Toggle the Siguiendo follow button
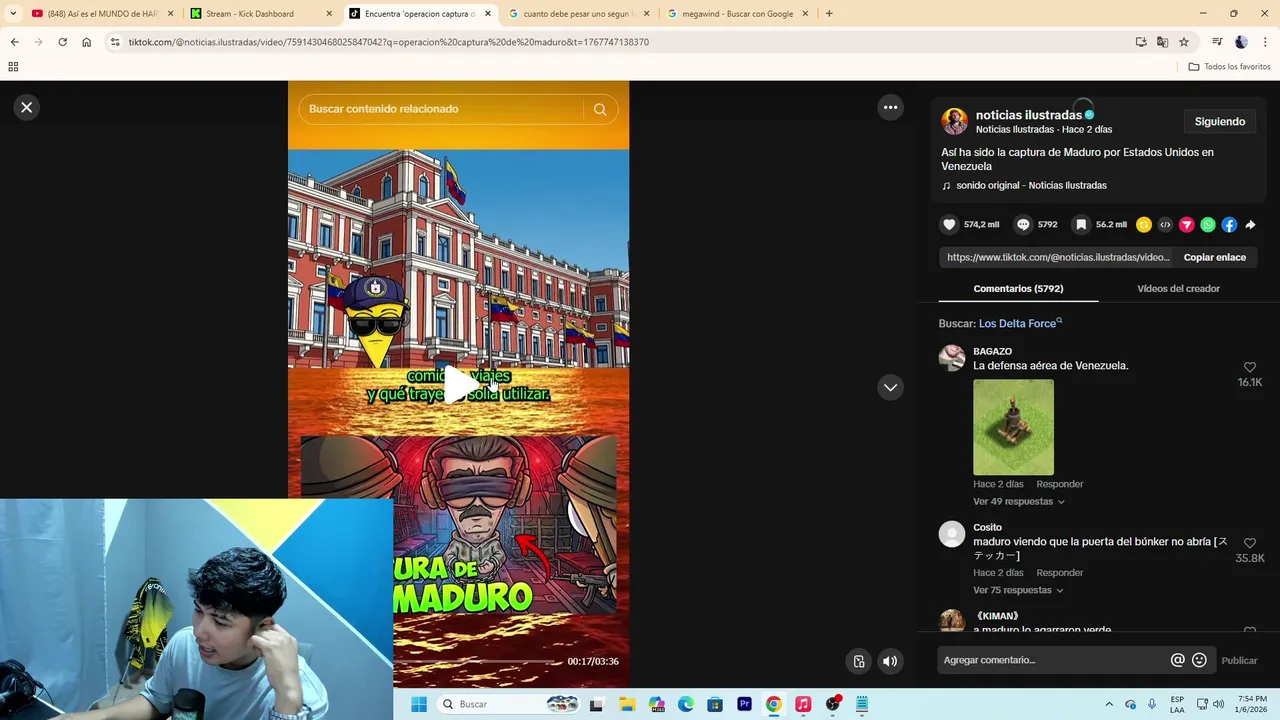Viewport: 1280px width, 720px height. point(1220,121)
